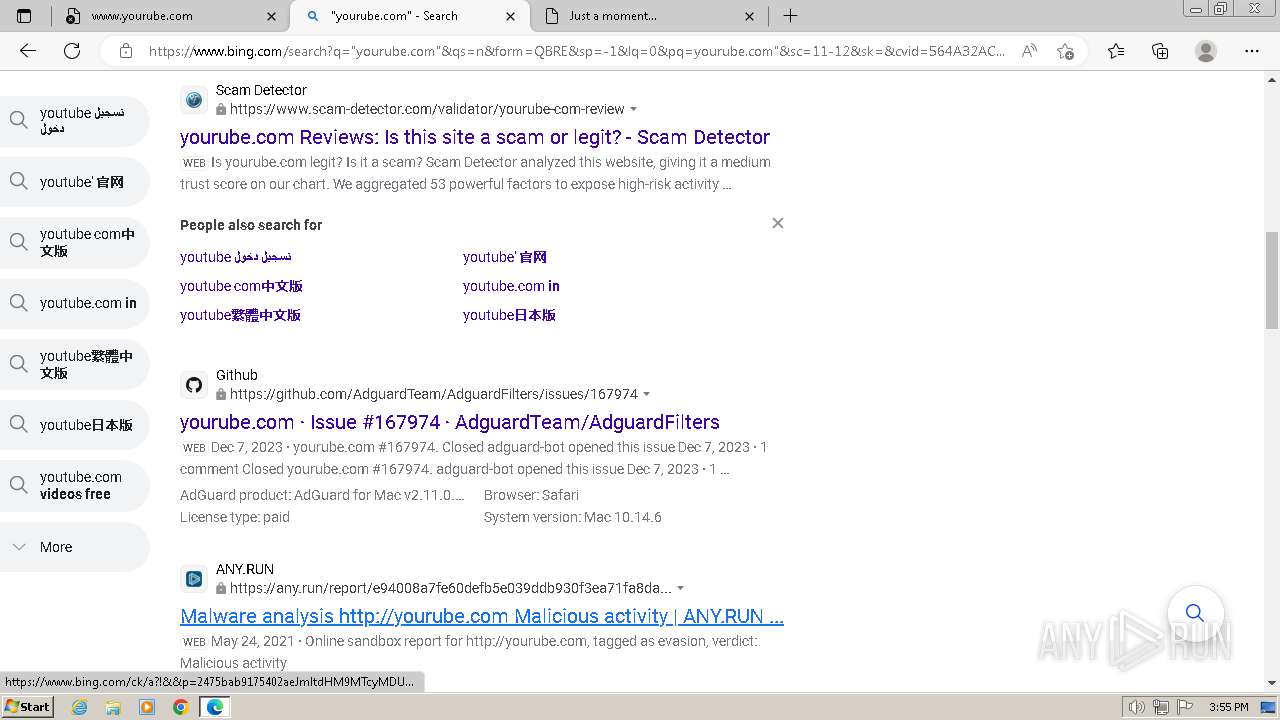
Task: Select sidebar suggestion youtube' 官网
Action: point(74,182)
